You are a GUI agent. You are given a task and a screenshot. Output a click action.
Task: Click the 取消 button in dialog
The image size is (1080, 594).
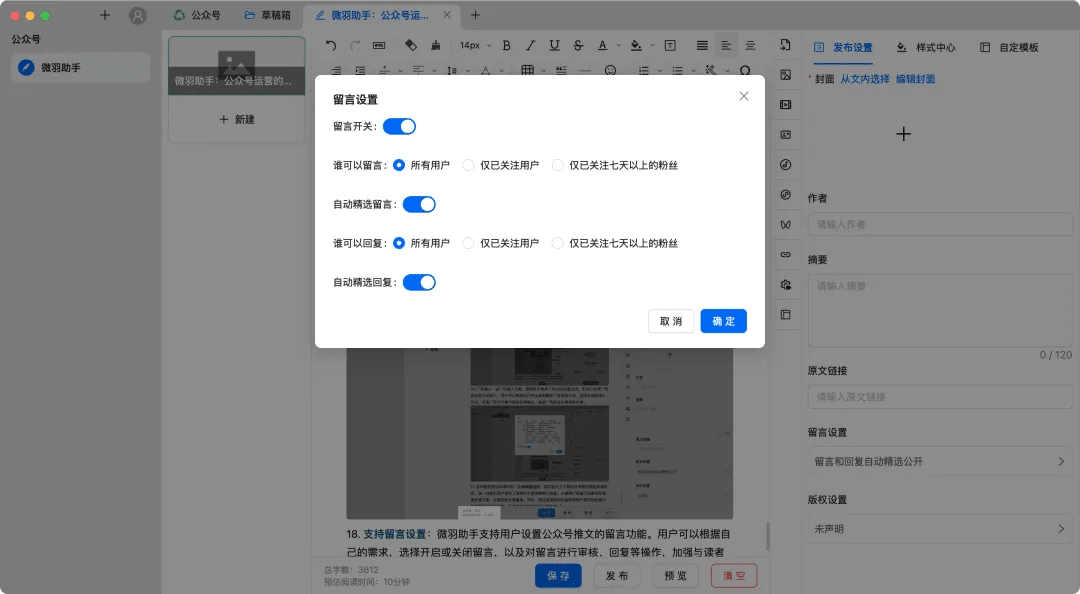click(x=671, y=321)
